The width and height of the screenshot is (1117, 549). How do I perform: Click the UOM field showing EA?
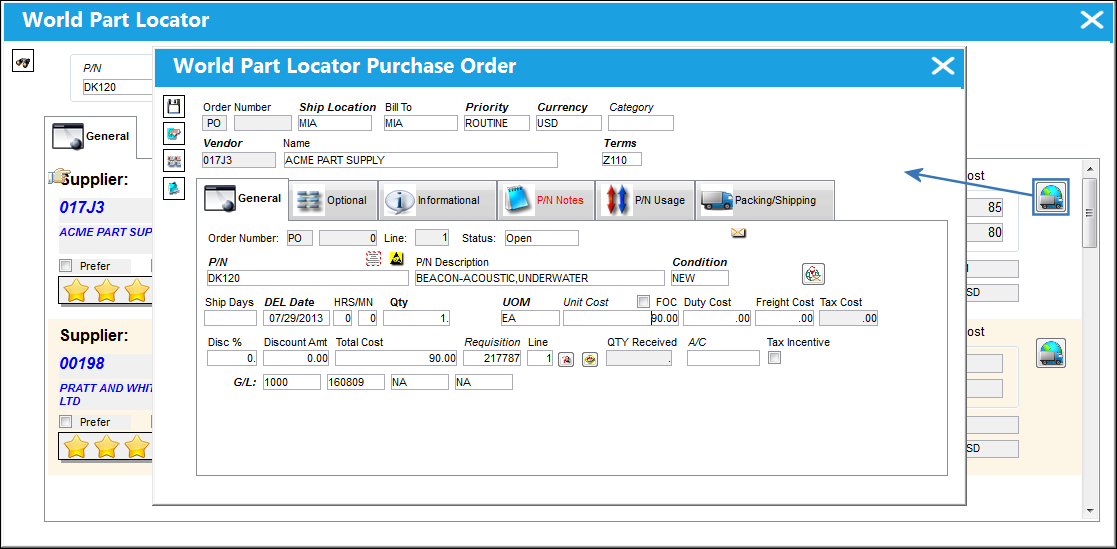click(530, 318)
